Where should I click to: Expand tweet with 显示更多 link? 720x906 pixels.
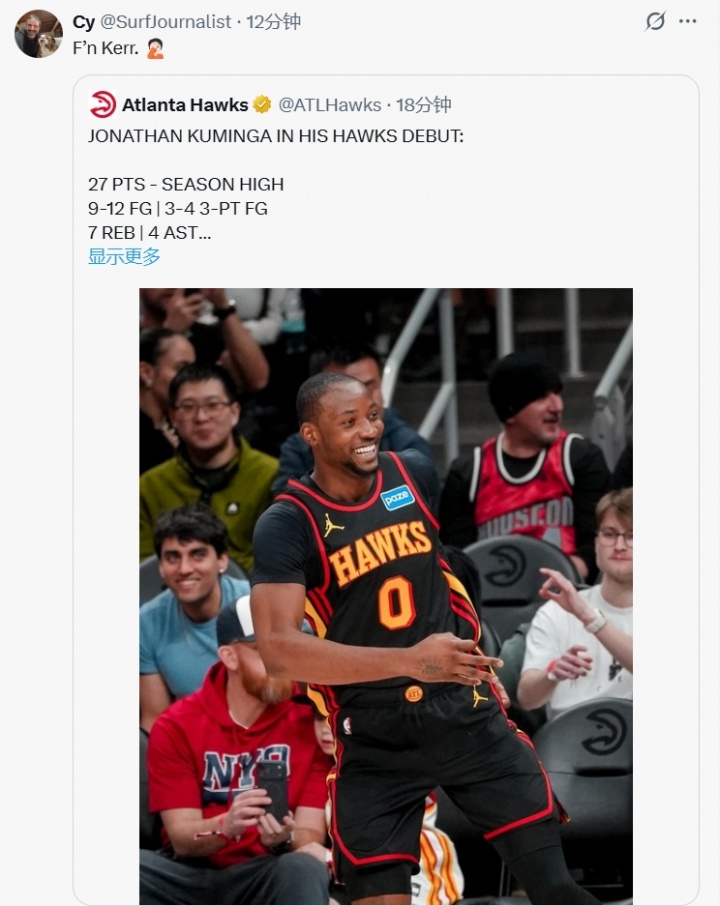point(124,256)
